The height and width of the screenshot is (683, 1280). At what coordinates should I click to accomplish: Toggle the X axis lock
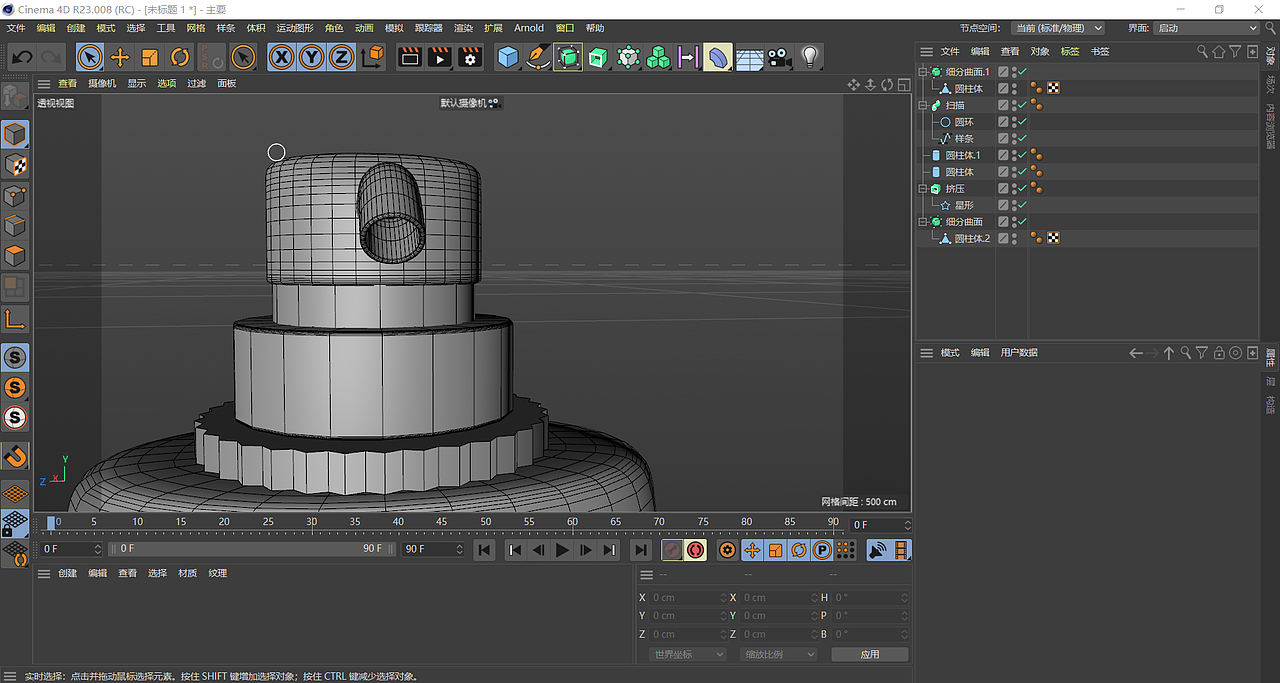click(282, 57)
